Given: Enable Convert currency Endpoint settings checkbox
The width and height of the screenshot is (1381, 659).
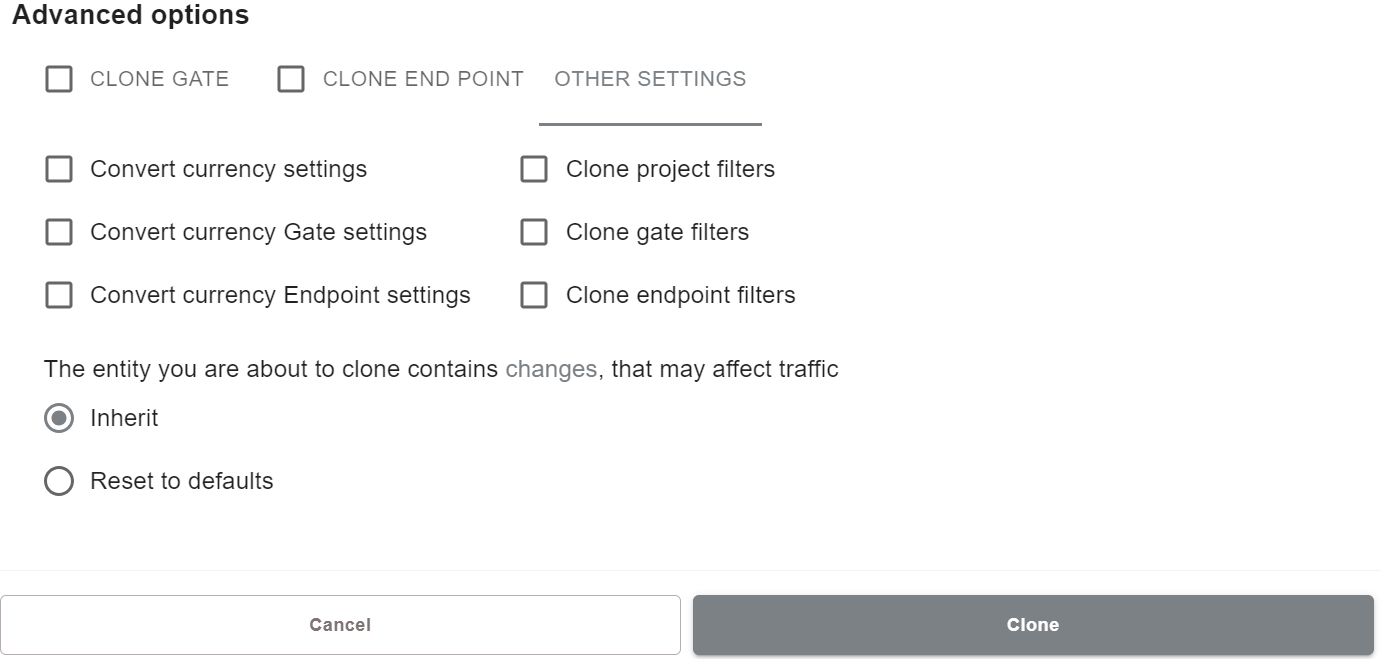Looking at the screenshot, I should click(x=59, y=295).
